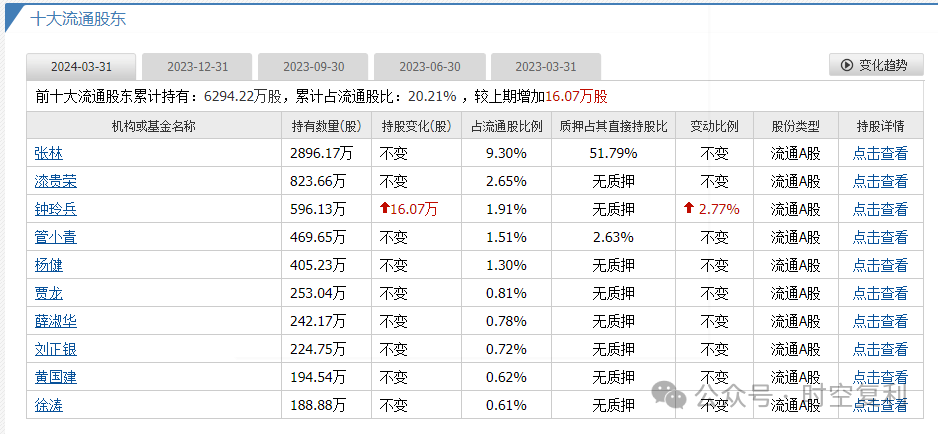Select the 9.30% share ratio
The image size is (938, 434).
pyautogui.click(x=506, y=153)
